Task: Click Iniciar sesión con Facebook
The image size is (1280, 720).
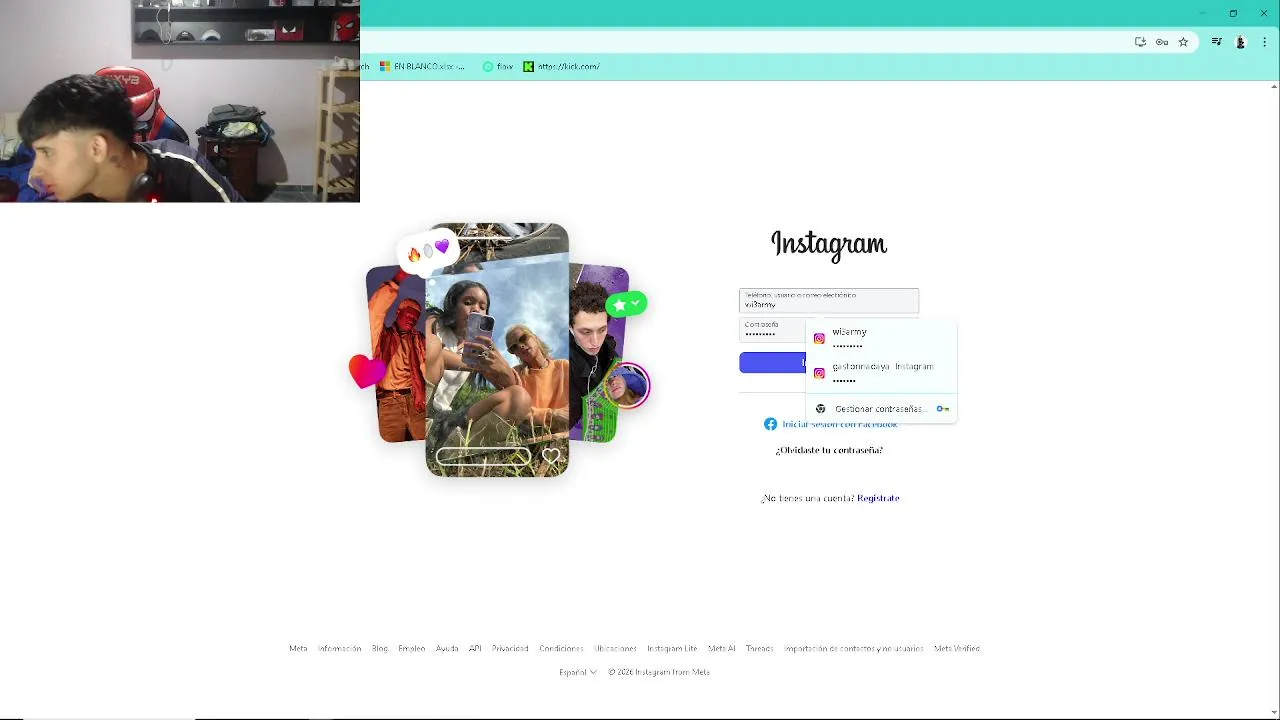Action: tap(830, 424)
